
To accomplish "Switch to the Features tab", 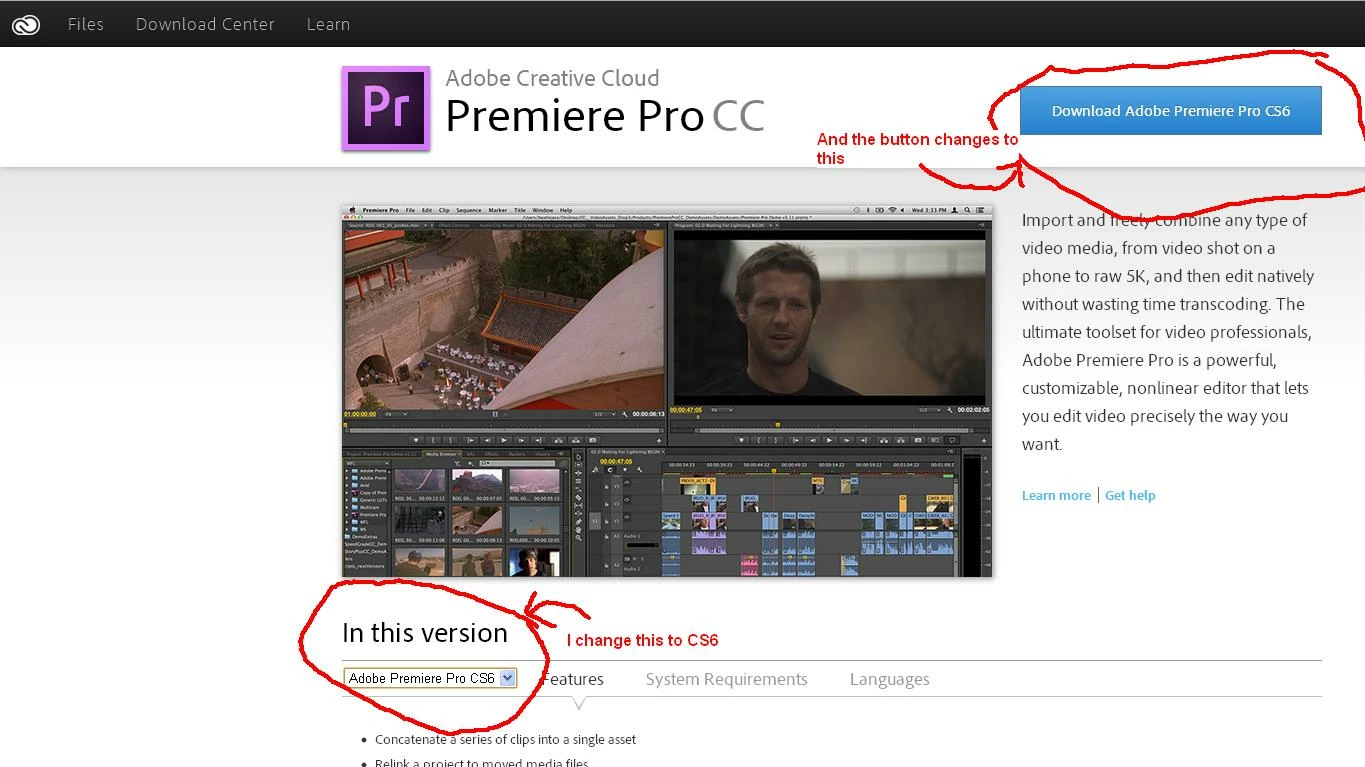I will (x=573, y=679).
